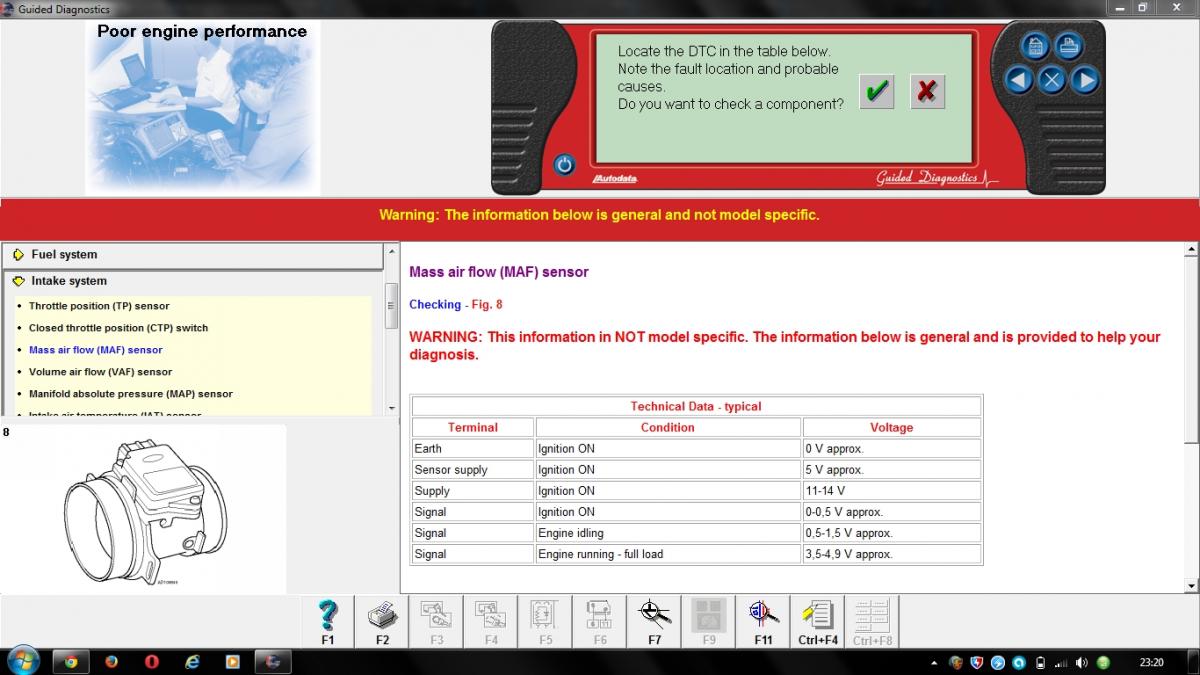This screenshot has width=1200, height=675.
Task: Select Volume air flow (VAF) sensor
Action: 100,372
